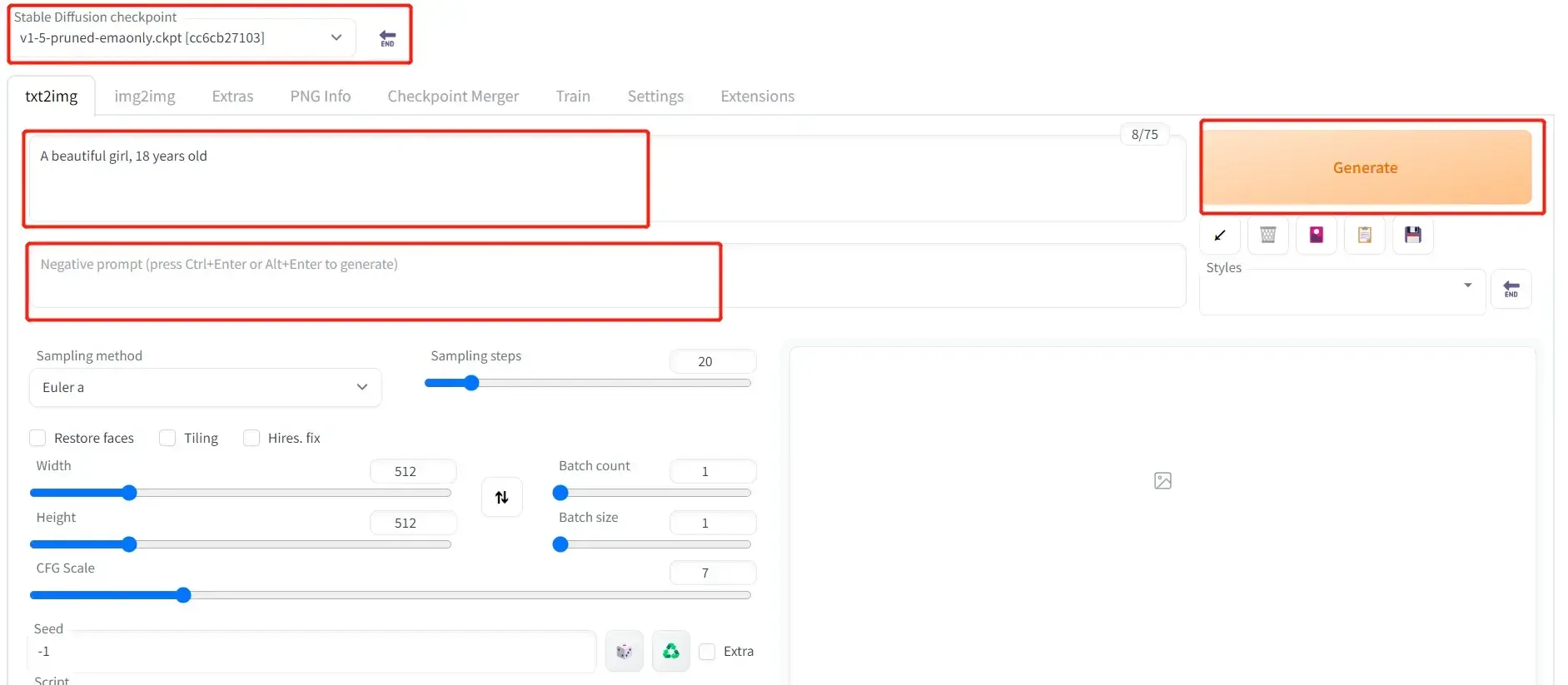Click the dice icon to randomize seed

click(x=624, y=652)
